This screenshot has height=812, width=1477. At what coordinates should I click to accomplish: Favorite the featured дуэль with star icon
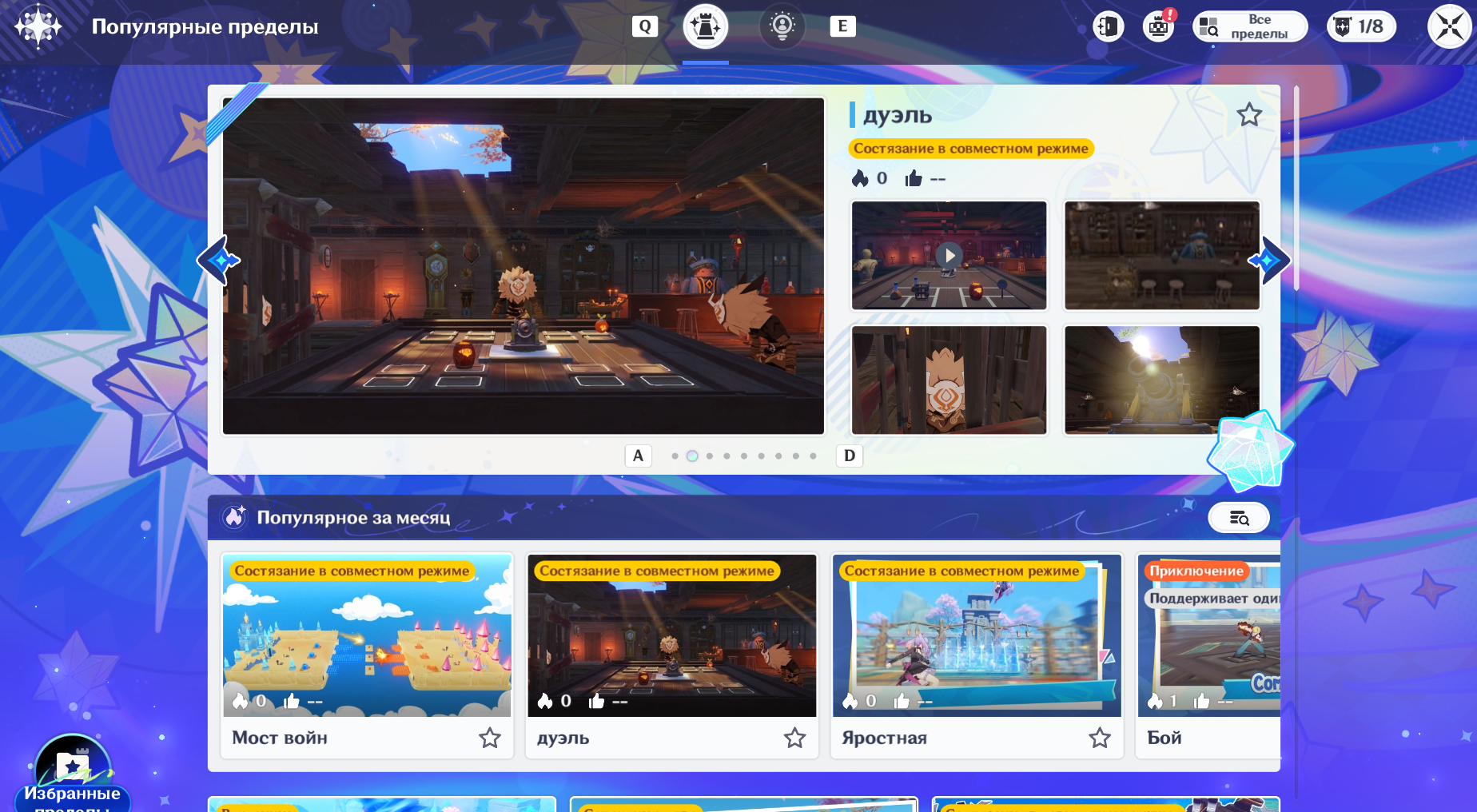[x=1249, y=115]
